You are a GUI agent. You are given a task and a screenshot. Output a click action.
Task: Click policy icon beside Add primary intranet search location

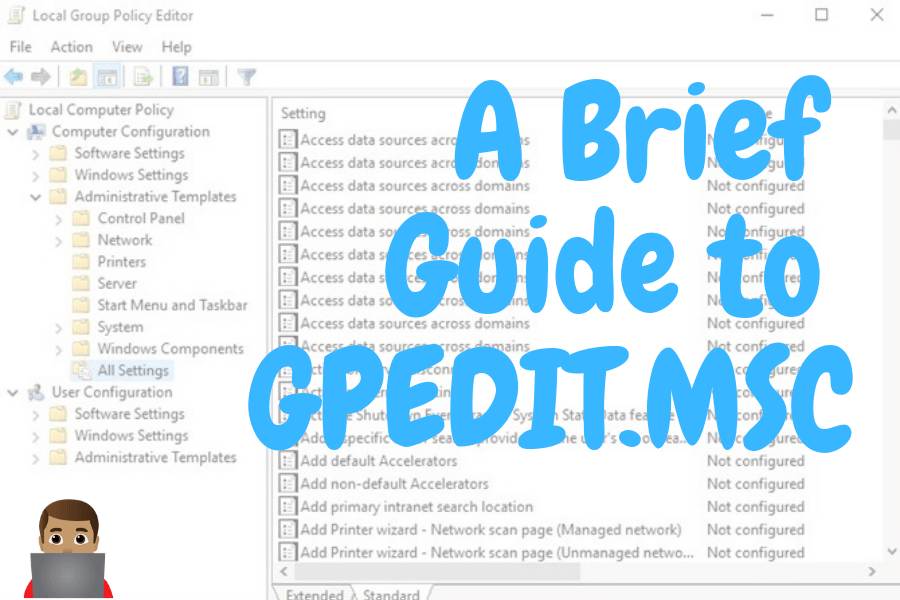tap(288, 506)
